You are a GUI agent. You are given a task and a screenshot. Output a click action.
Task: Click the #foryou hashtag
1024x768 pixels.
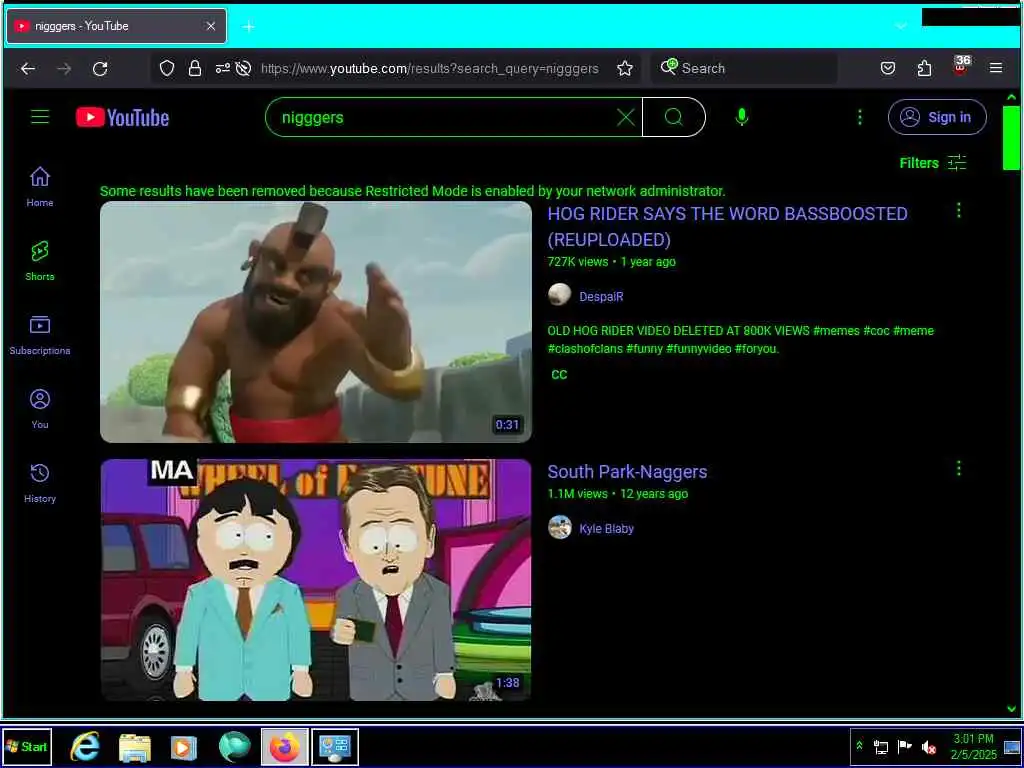click(756, 349)
